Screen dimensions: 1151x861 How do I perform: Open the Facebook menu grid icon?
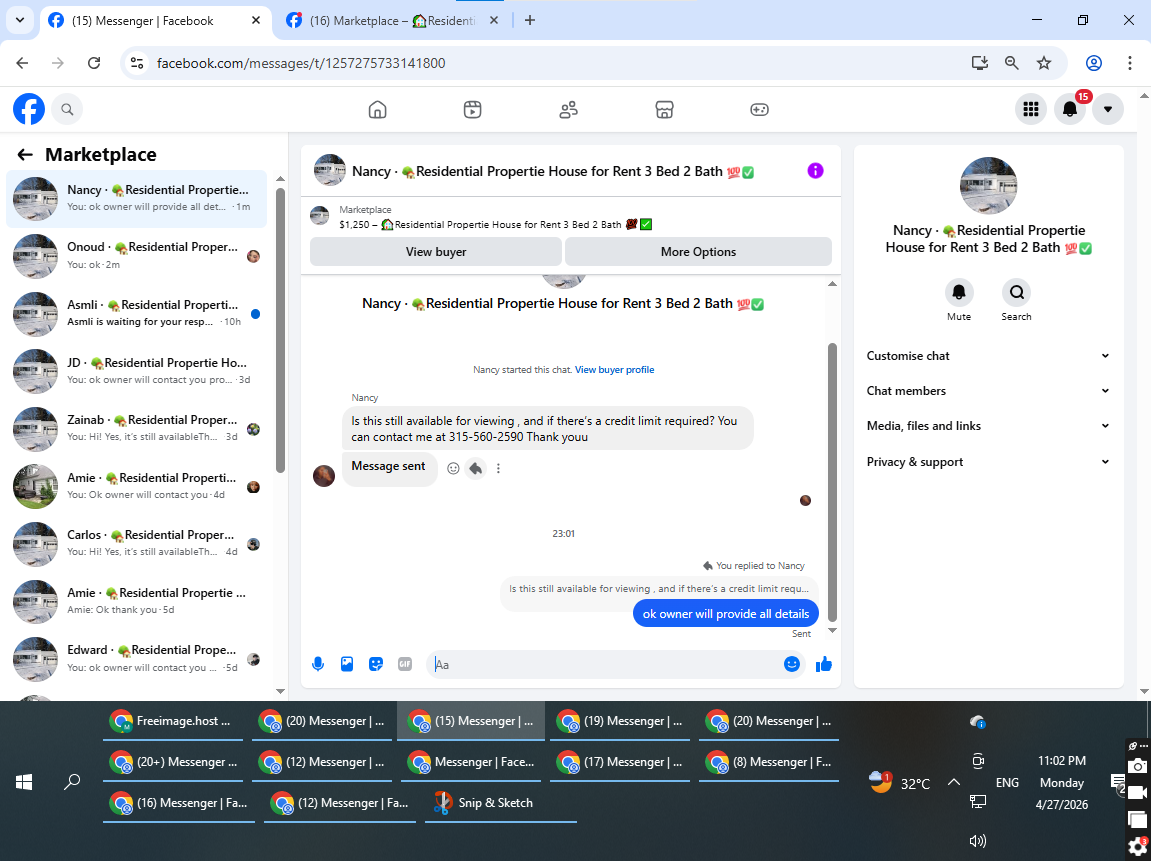click(1031, 109)
